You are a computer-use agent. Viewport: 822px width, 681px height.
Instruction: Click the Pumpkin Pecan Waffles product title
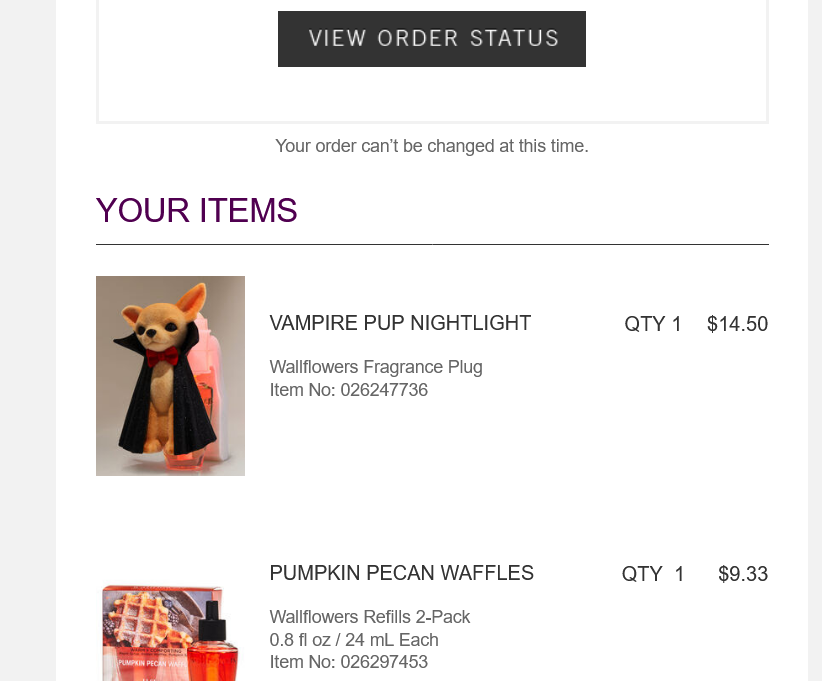[x=401, y=573]
